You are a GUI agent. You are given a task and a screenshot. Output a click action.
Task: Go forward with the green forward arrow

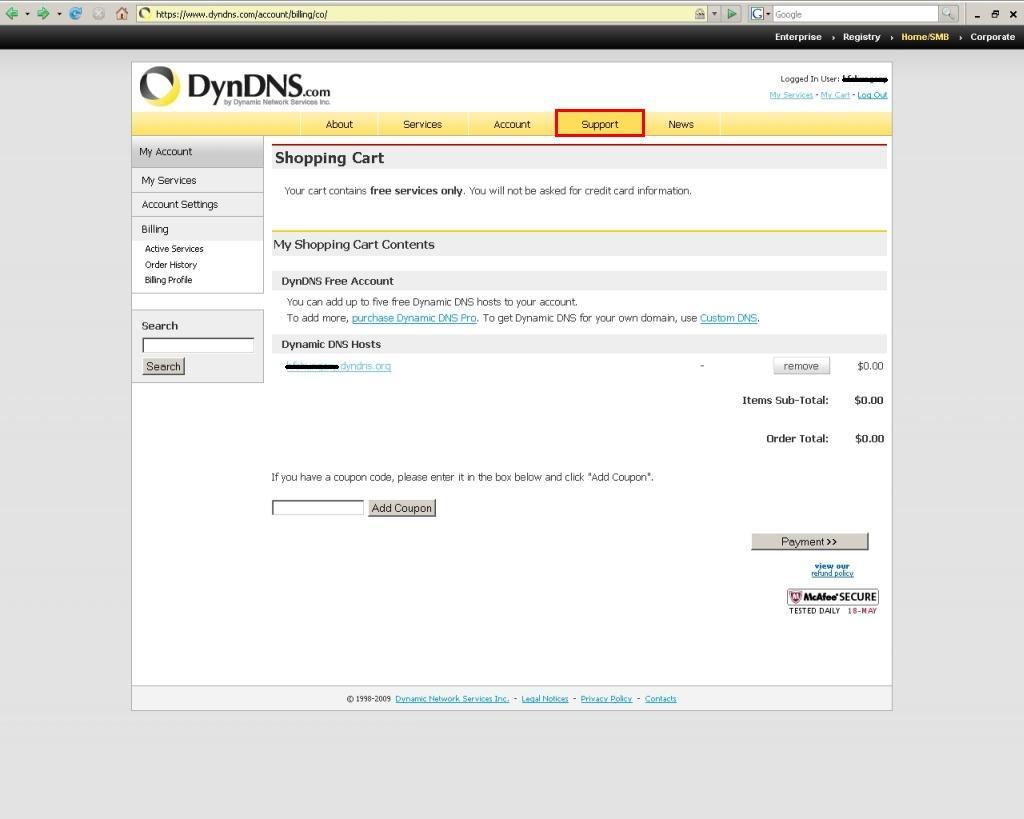click(43, 14)
